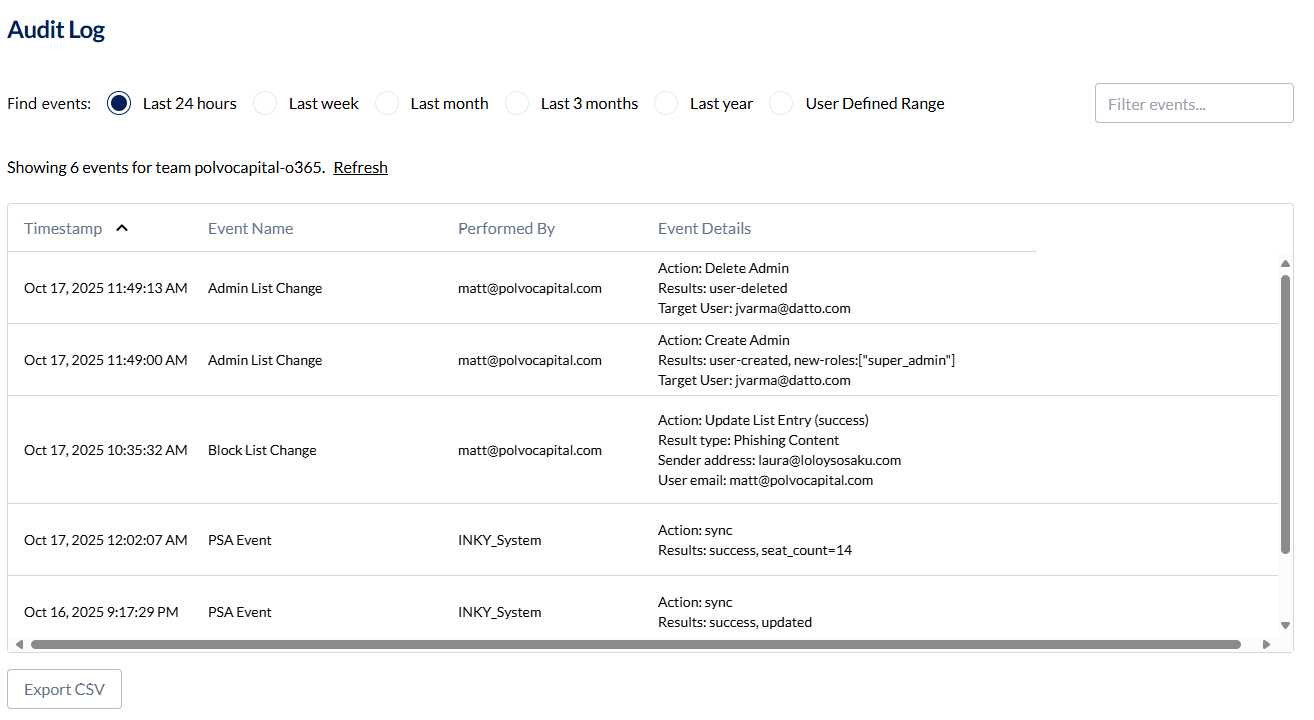Image resolution: width=1314 pixels, height=720 pixels.
Task: Sort by the Timestamp column header
Action: click(63, 228)
